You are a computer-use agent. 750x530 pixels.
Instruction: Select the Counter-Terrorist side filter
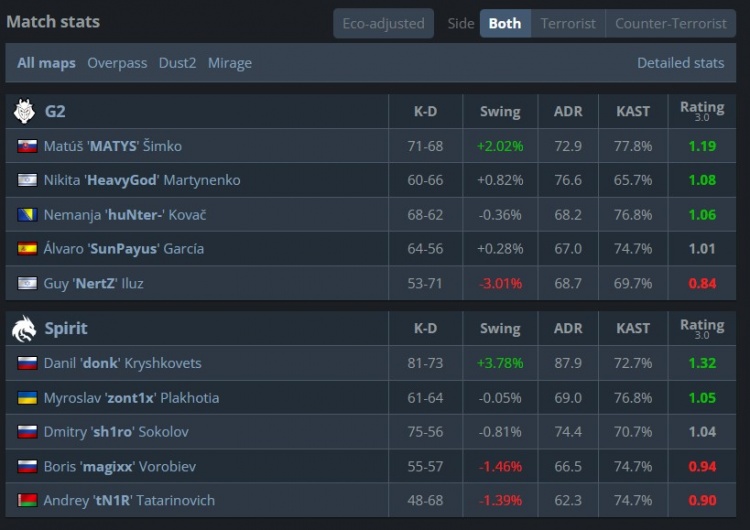tap(671, 23)
